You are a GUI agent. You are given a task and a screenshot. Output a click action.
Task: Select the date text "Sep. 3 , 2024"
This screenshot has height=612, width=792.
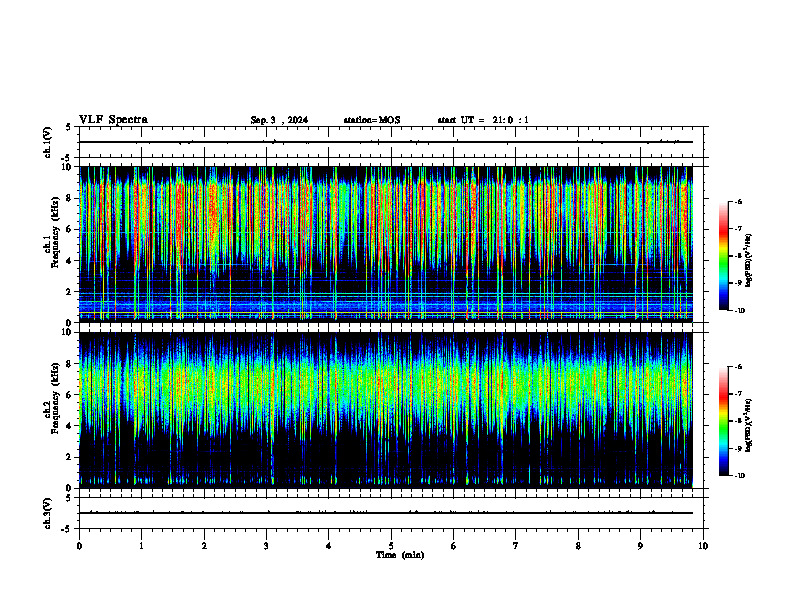279,120
